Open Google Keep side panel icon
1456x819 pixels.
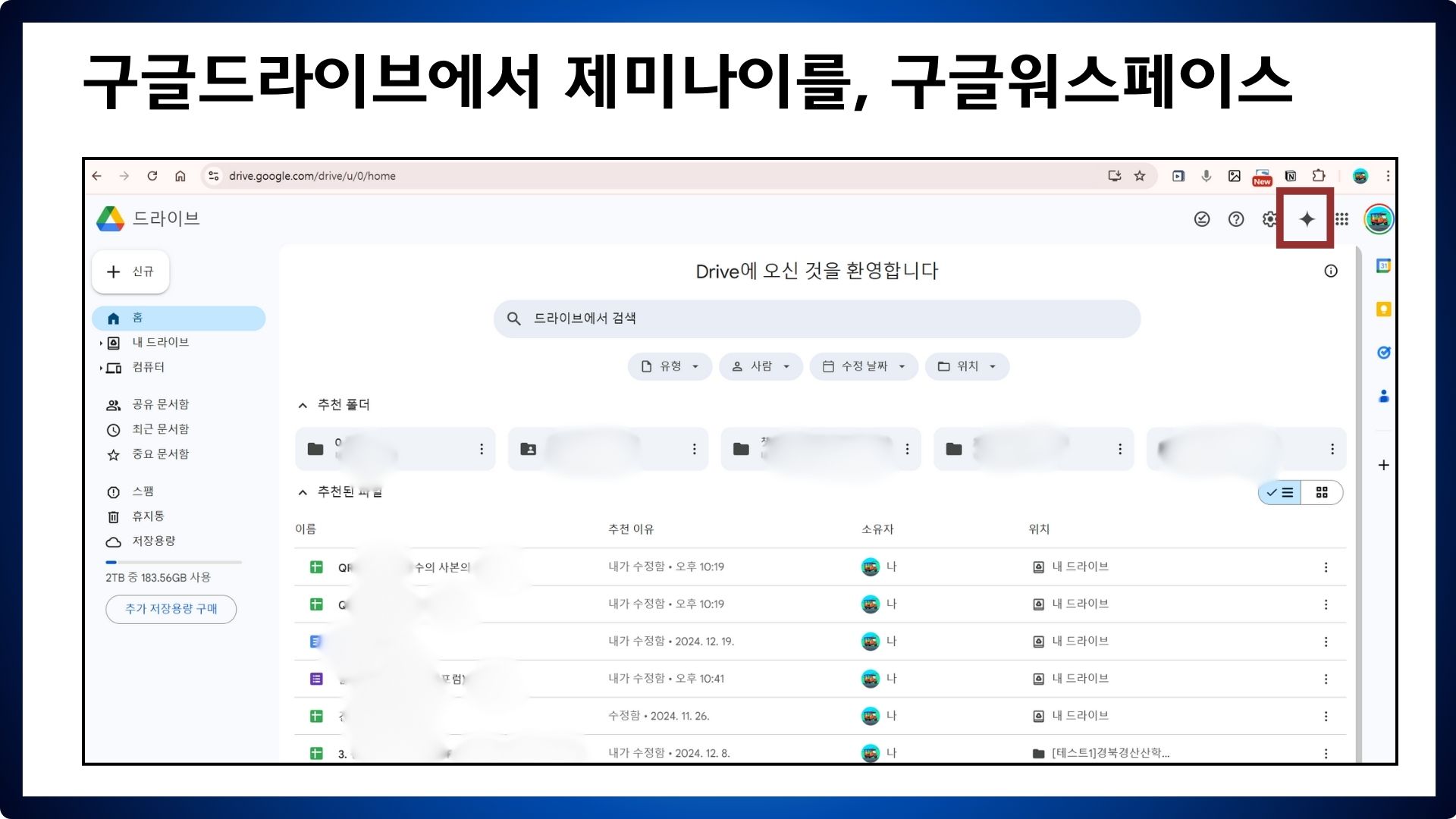tap(1383, 309)
